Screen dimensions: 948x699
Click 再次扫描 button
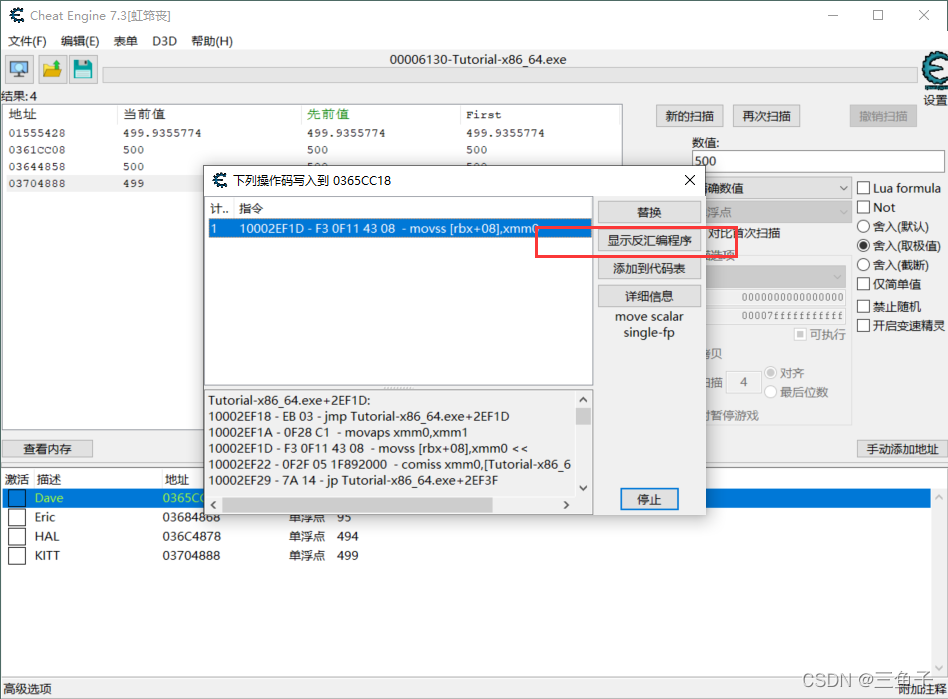[766, 116]
